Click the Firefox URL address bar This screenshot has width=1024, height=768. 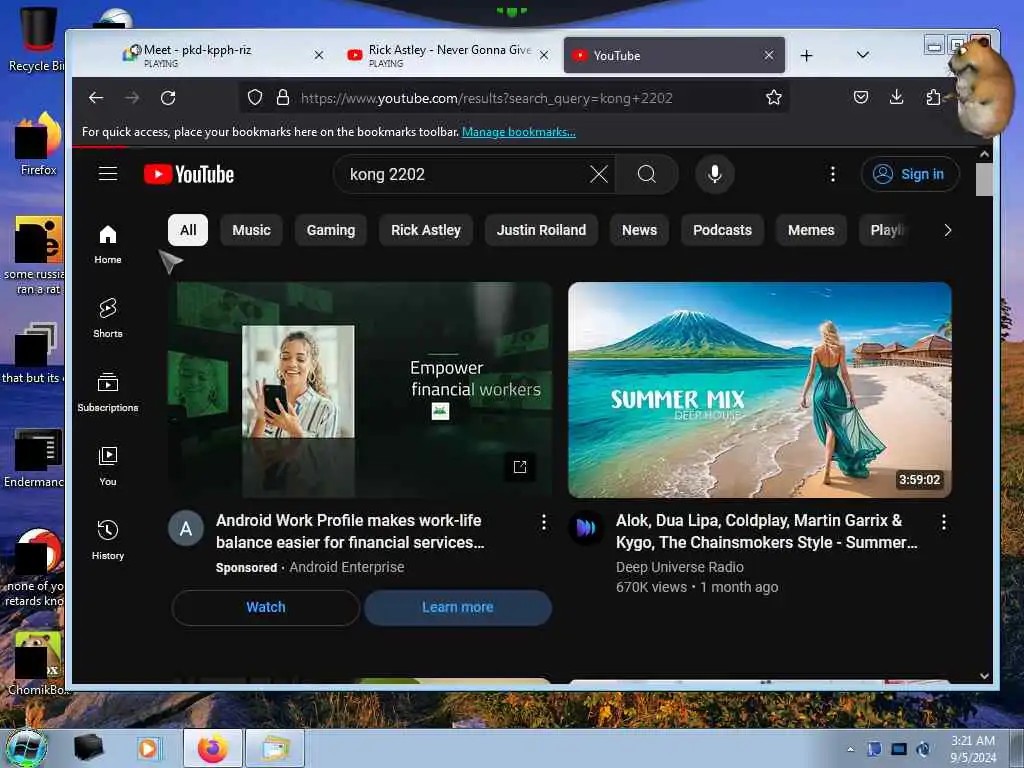pyautogui.click(x=516, y=98)
